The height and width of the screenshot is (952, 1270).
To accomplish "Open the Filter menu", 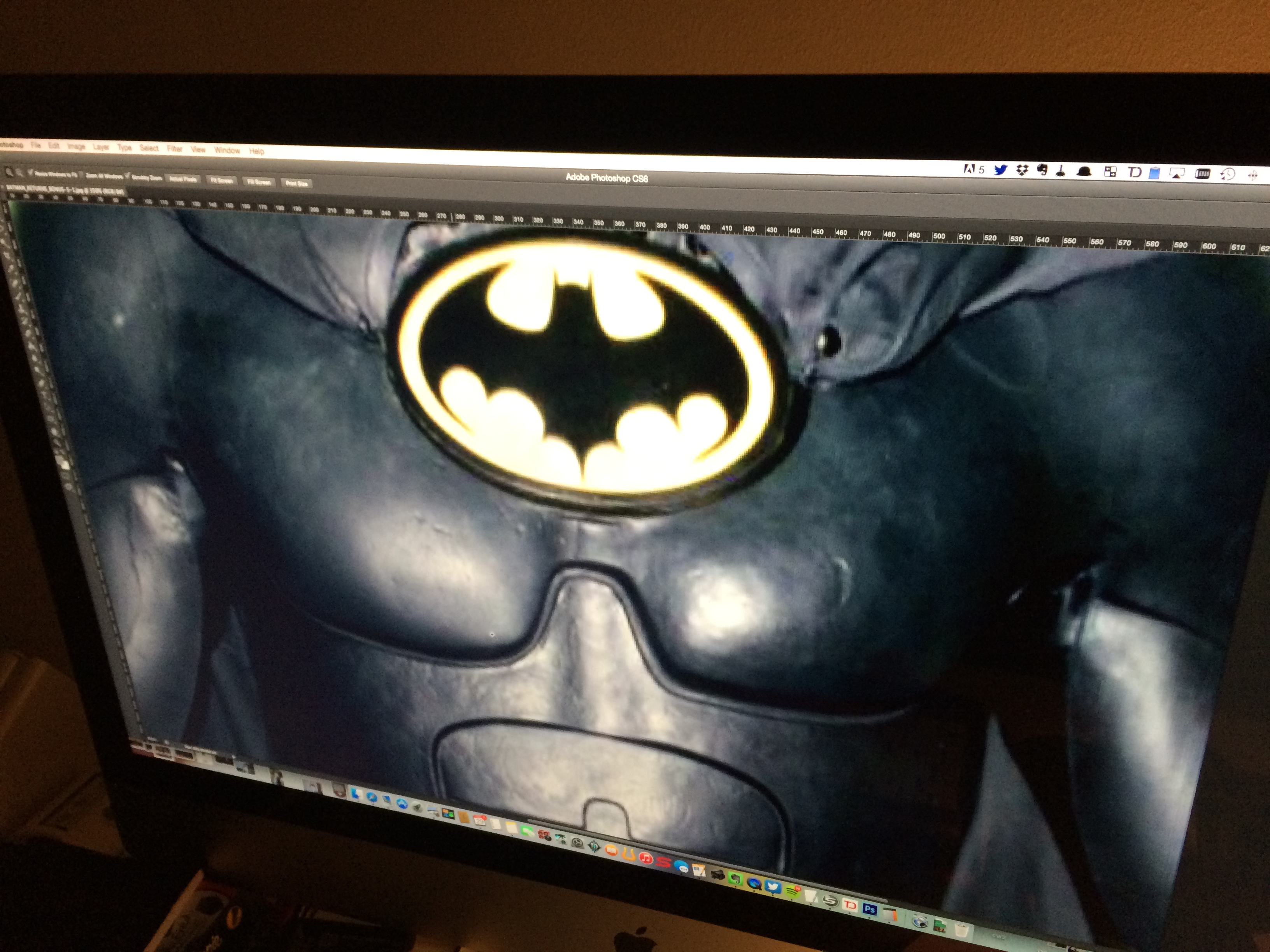I will click(175, 149).
